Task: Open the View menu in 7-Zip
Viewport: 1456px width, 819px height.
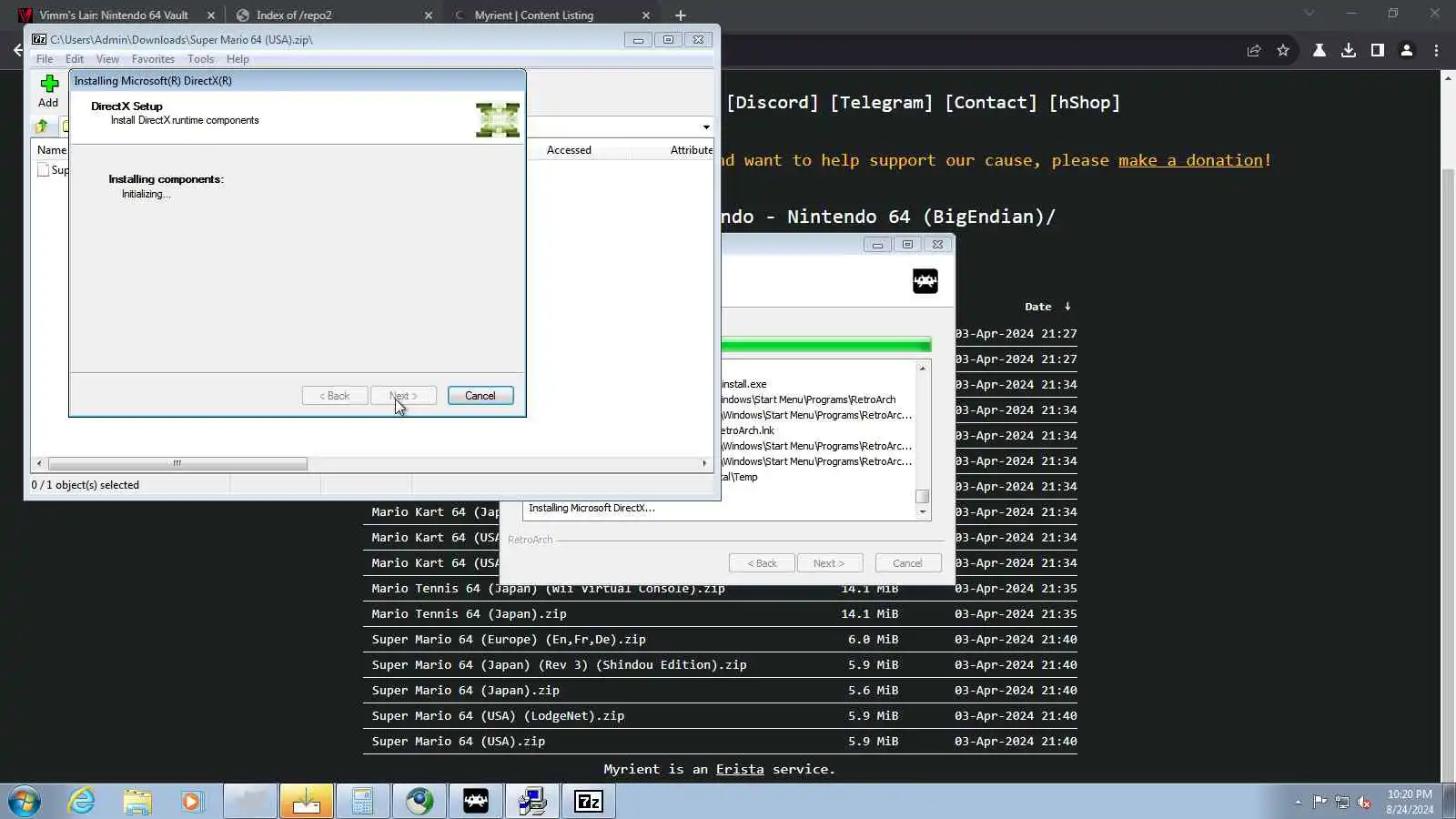Action: click(x=107, y=59)
